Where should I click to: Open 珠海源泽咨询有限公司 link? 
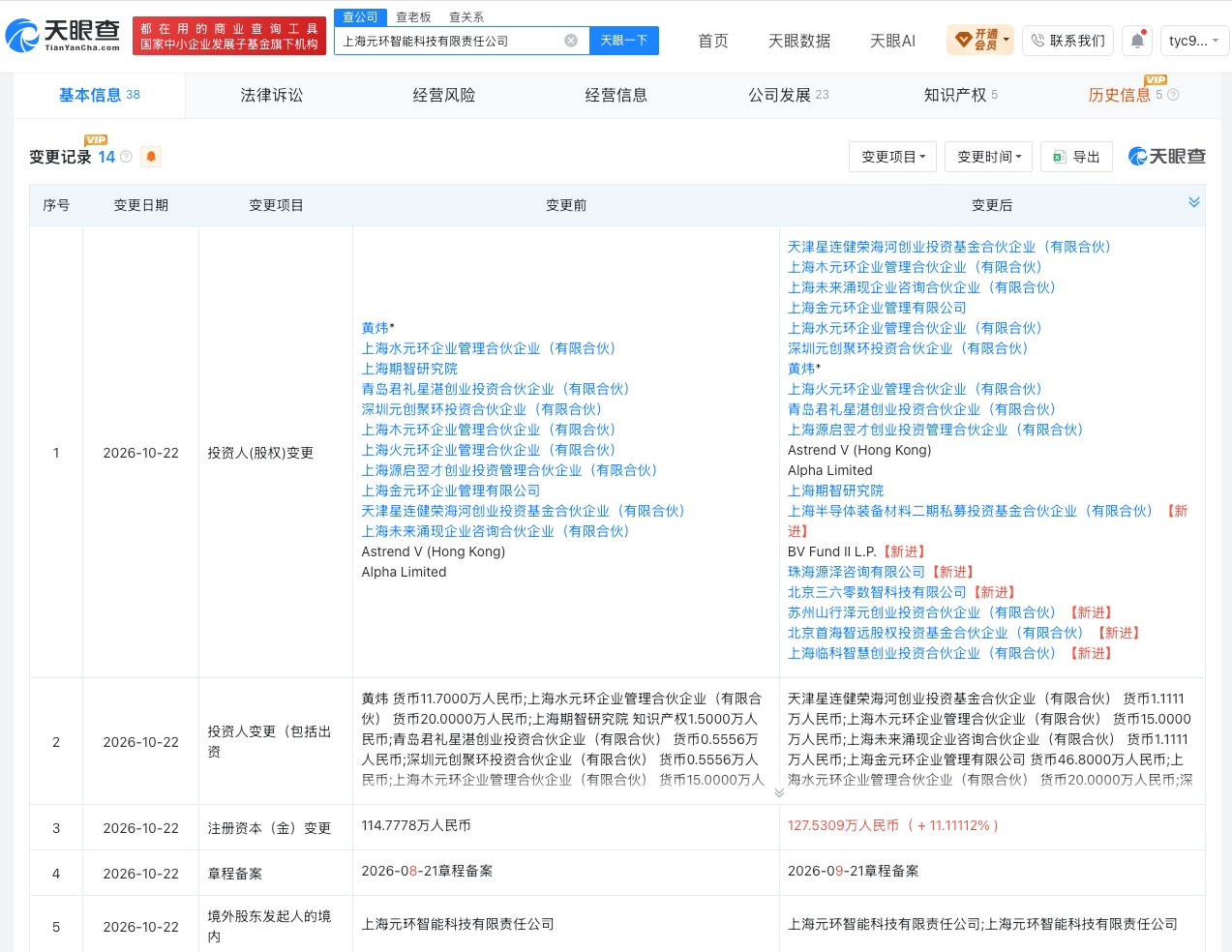coord(856,572)
